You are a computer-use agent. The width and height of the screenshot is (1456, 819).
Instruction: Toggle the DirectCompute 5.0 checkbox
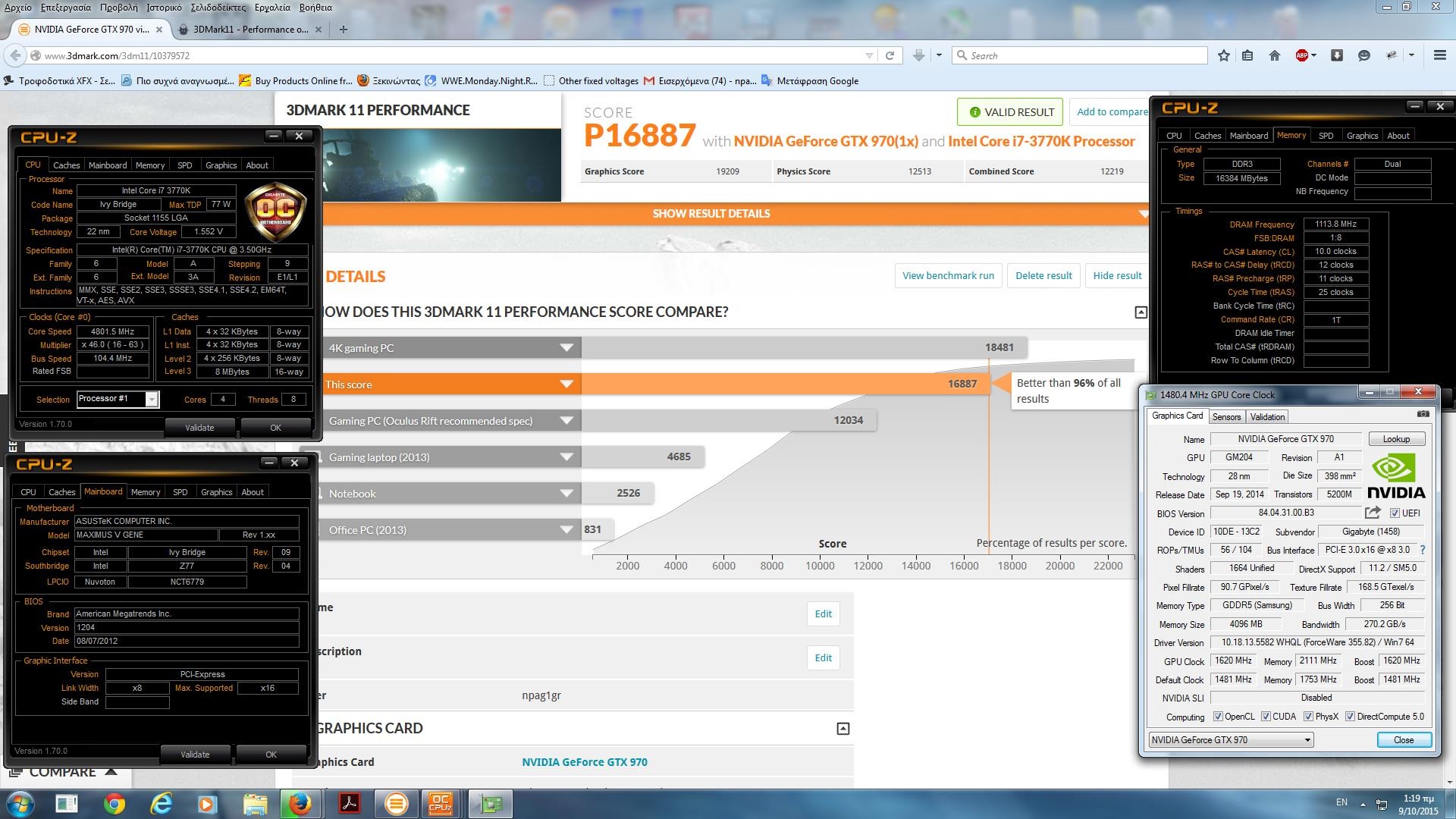[x=1350, y=717]
